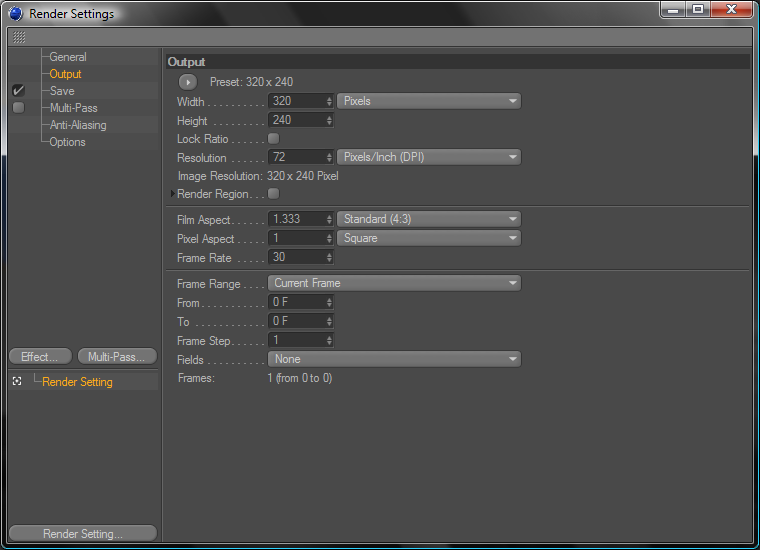Enable the Lock Ratio checkbox
Image resolution: width=760 pixels, height=550 pixels.
click(274, 139)
